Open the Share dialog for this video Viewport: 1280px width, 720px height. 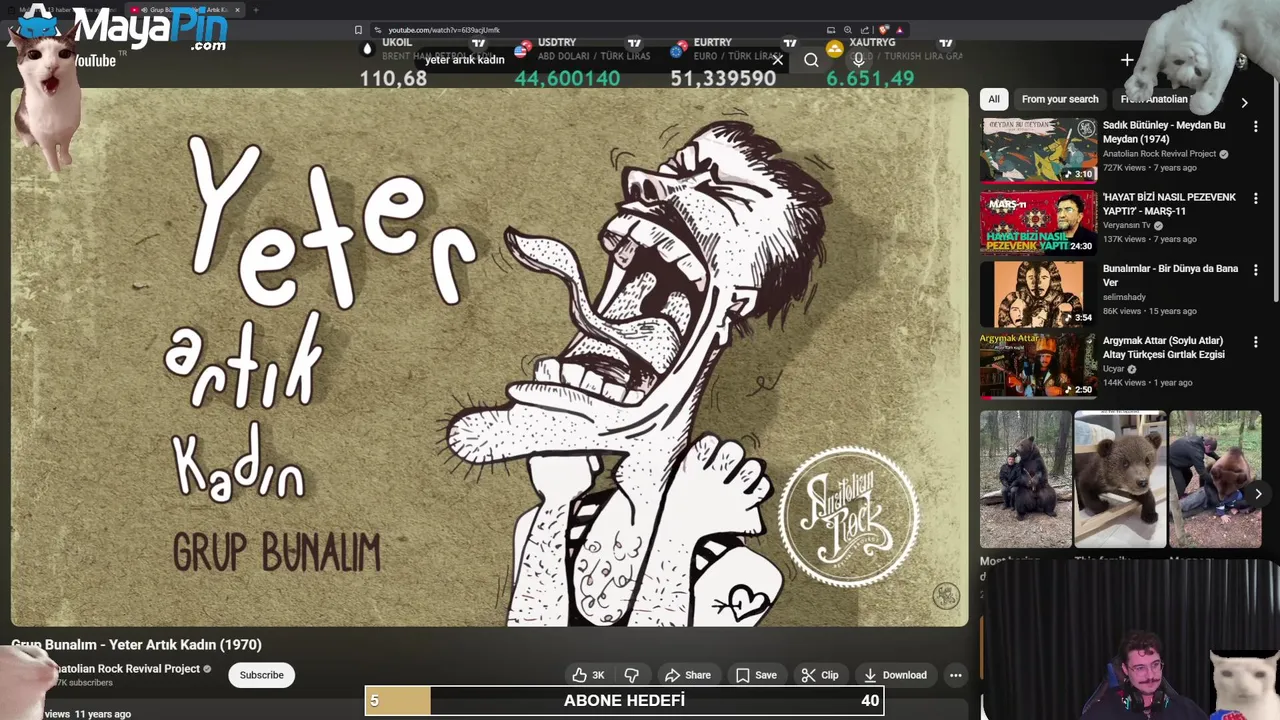pos(688,675)
